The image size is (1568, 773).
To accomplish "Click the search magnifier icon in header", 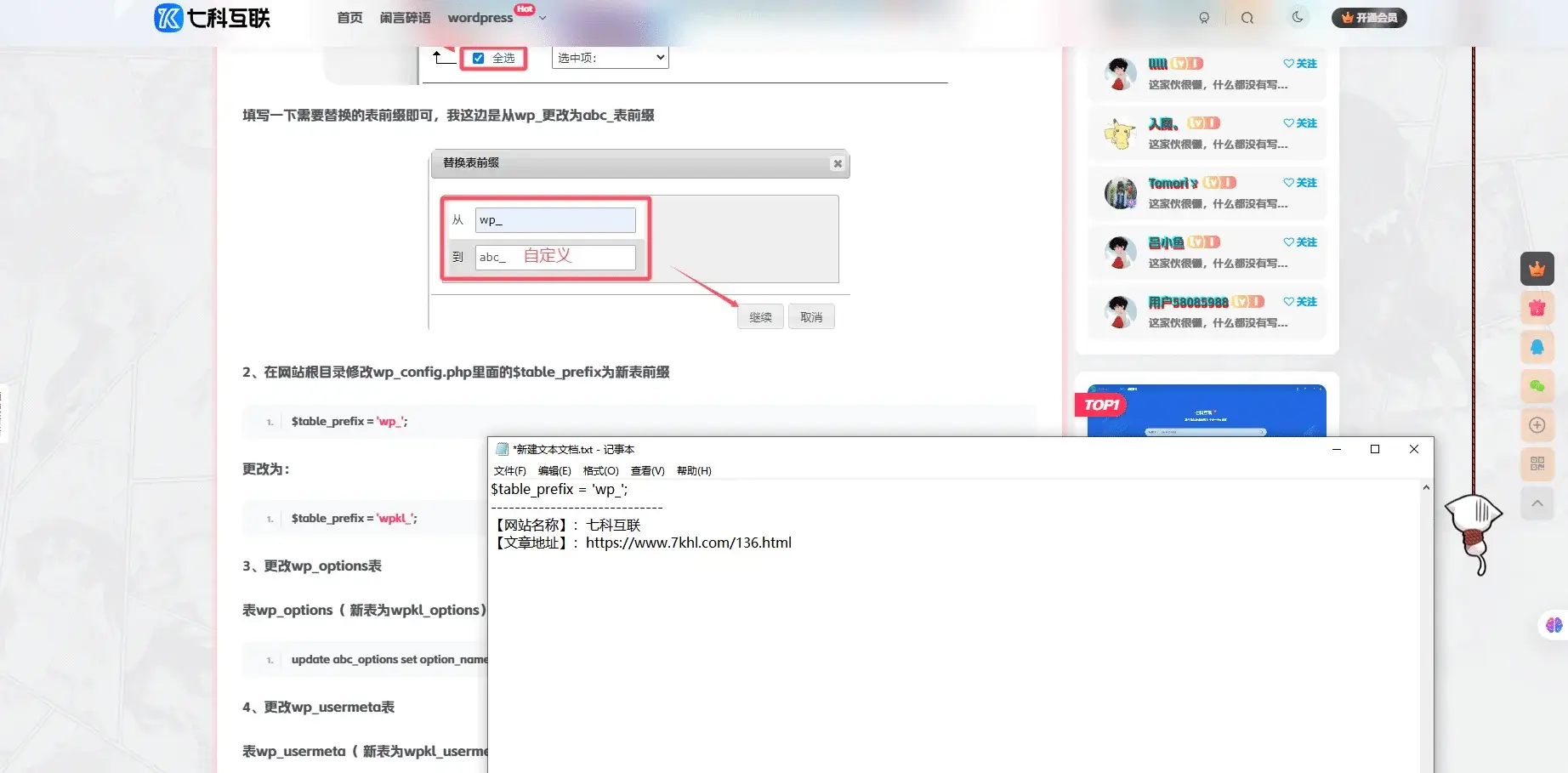I will (x=1247, y=18).
